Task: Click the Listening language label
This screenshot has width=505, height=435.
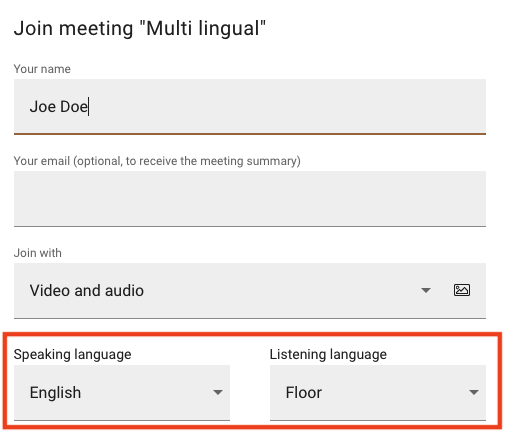Action: [x=328, y=354]
